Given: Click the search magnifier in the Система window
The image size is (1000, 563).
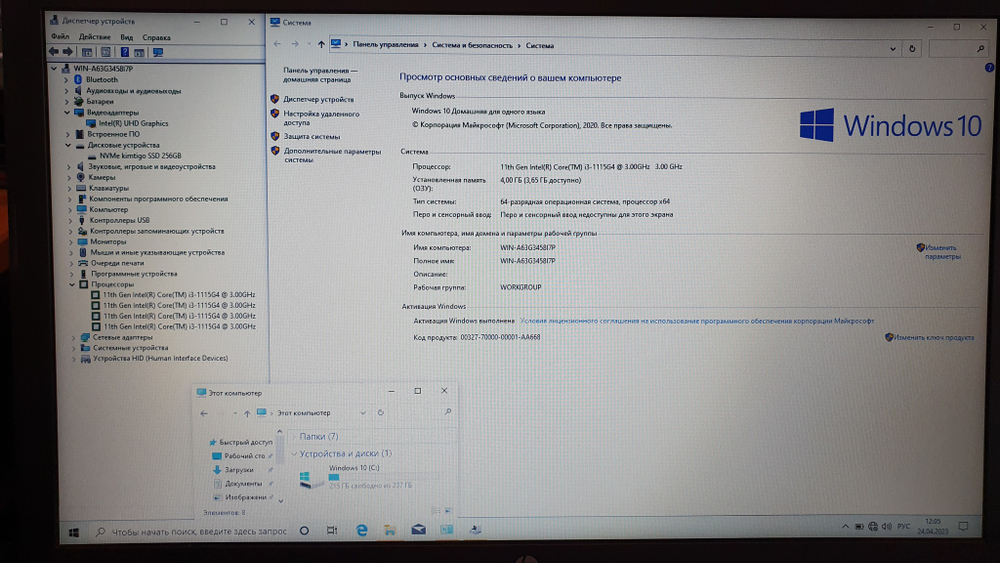Looking at the screenshot, I should (980, 48).
